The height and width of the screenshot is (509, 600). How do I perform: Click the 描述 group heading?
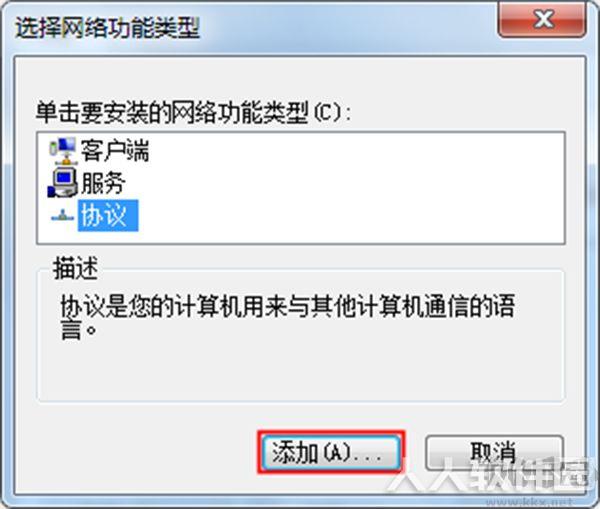point(75,268)
